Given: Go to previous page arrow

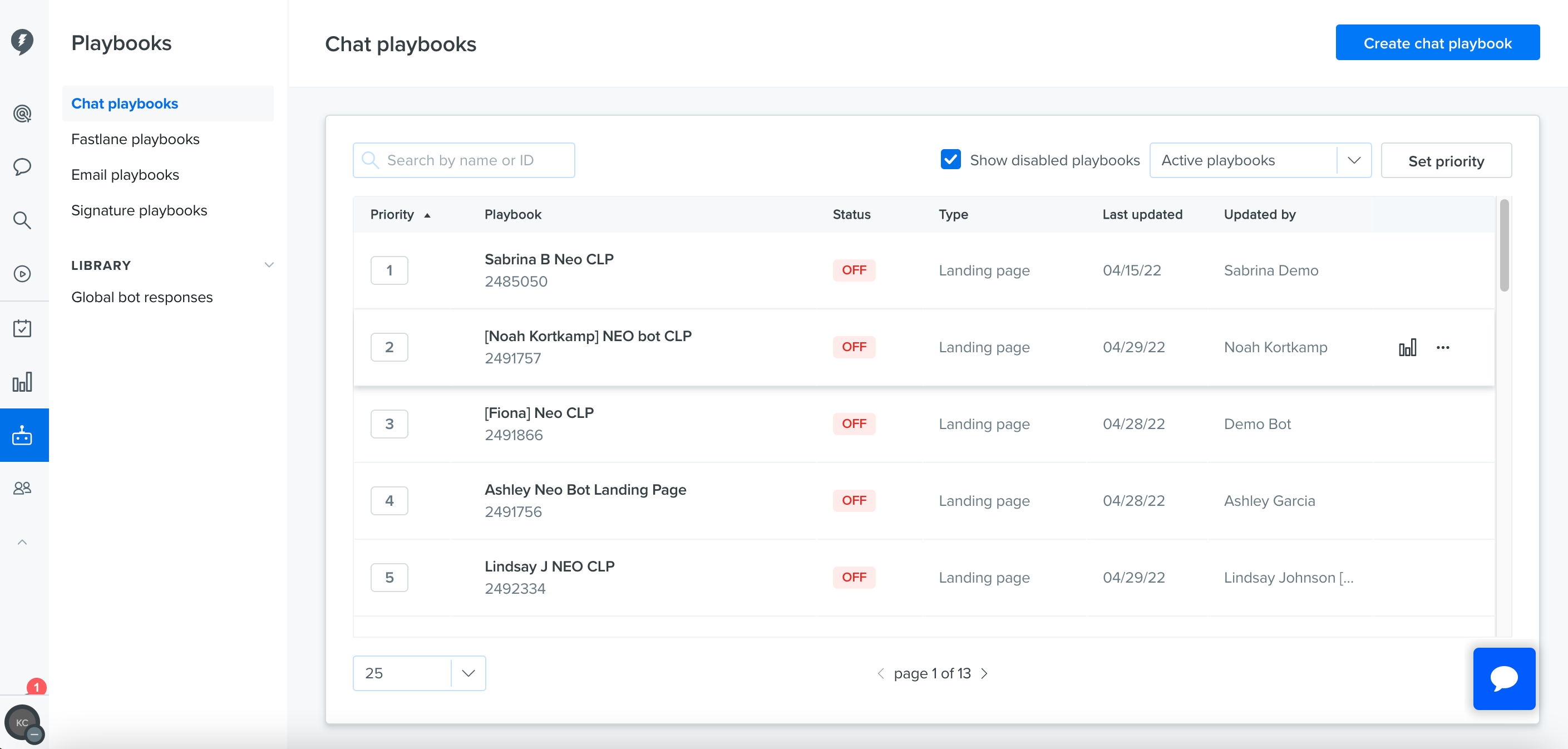Looking at the screenshot, I should coord(880,673).
